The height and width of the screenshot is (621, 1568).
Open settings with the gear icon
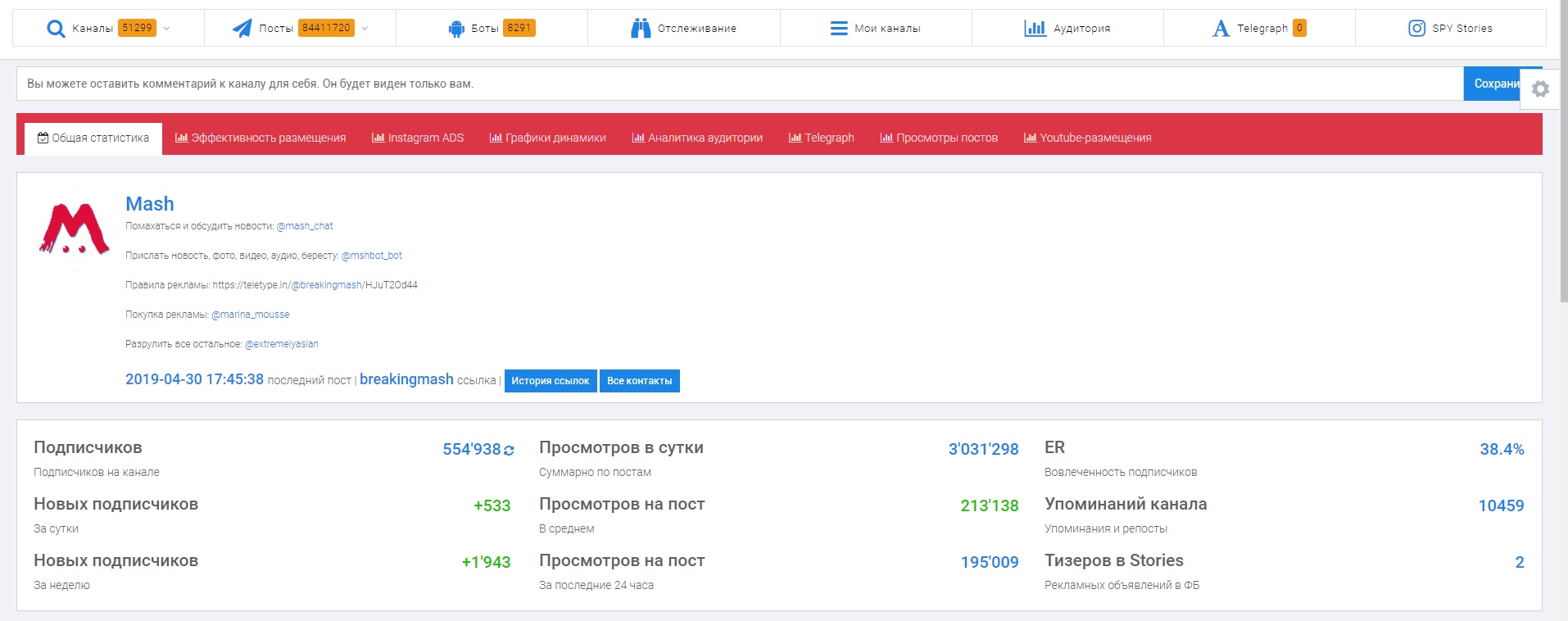coord(1540,89)
